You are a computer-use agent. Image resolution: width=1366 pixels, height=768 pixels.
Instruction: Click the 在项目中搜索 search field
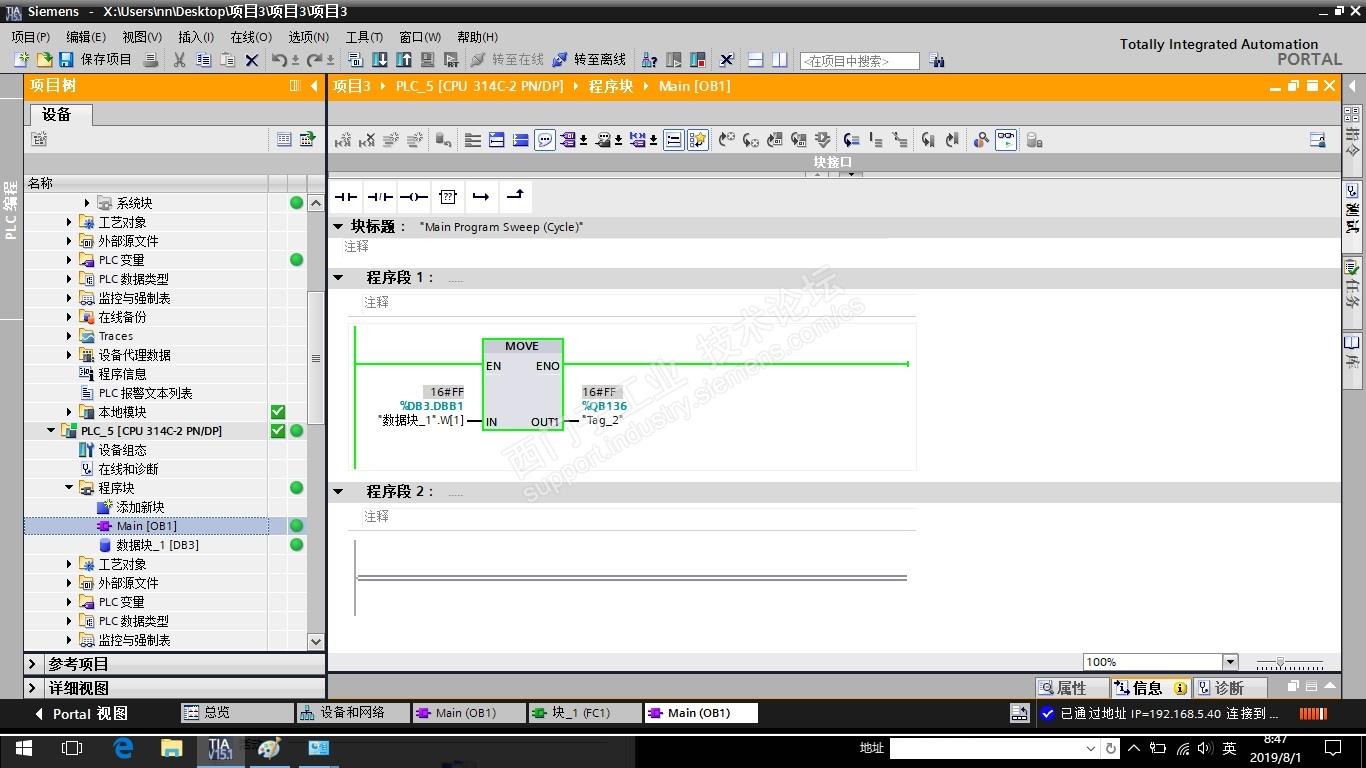pos(859,61)
